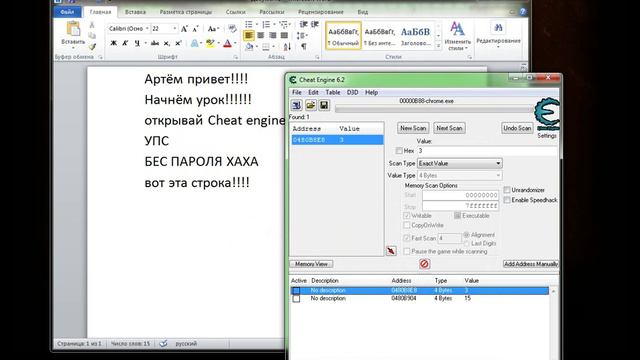Click the Cut scissors icon in Word
This screenshot has width=640, height=360.
92,25
